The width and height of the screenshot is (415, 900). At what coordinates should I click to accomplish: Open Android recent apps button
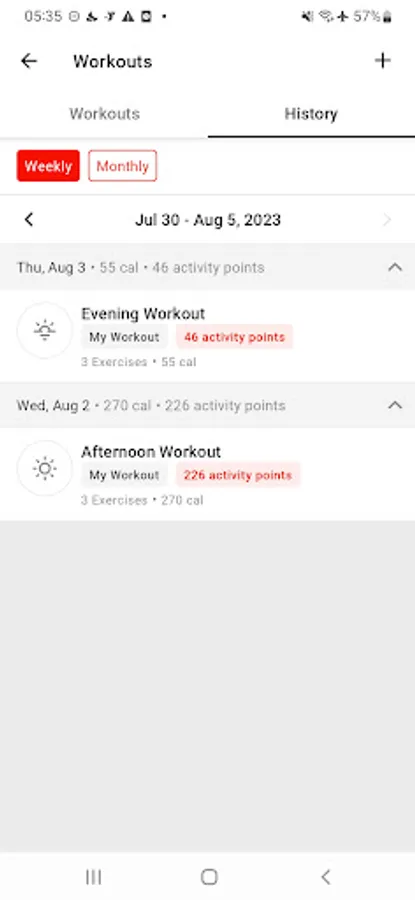coord(94,876)
